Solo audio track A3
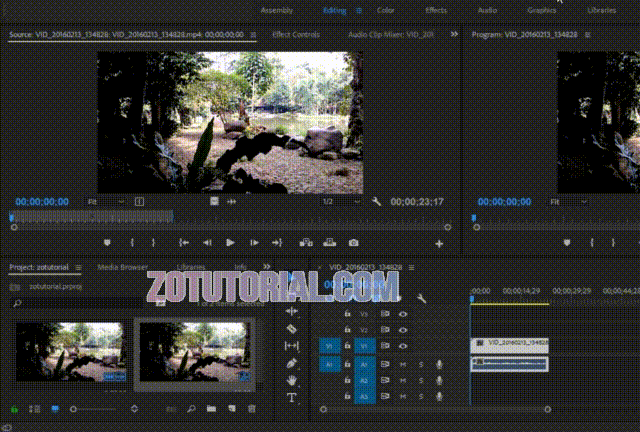Image resolution: width=640 pixels, height=432 pixels. [x=421, y=396]
